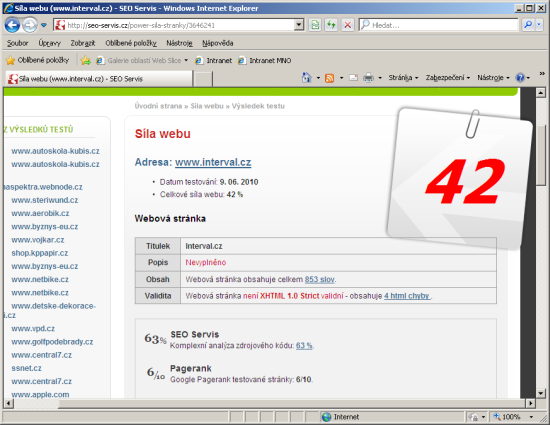Open ssnet.cz in sidebar
The image size is (550, 425).
26,368
